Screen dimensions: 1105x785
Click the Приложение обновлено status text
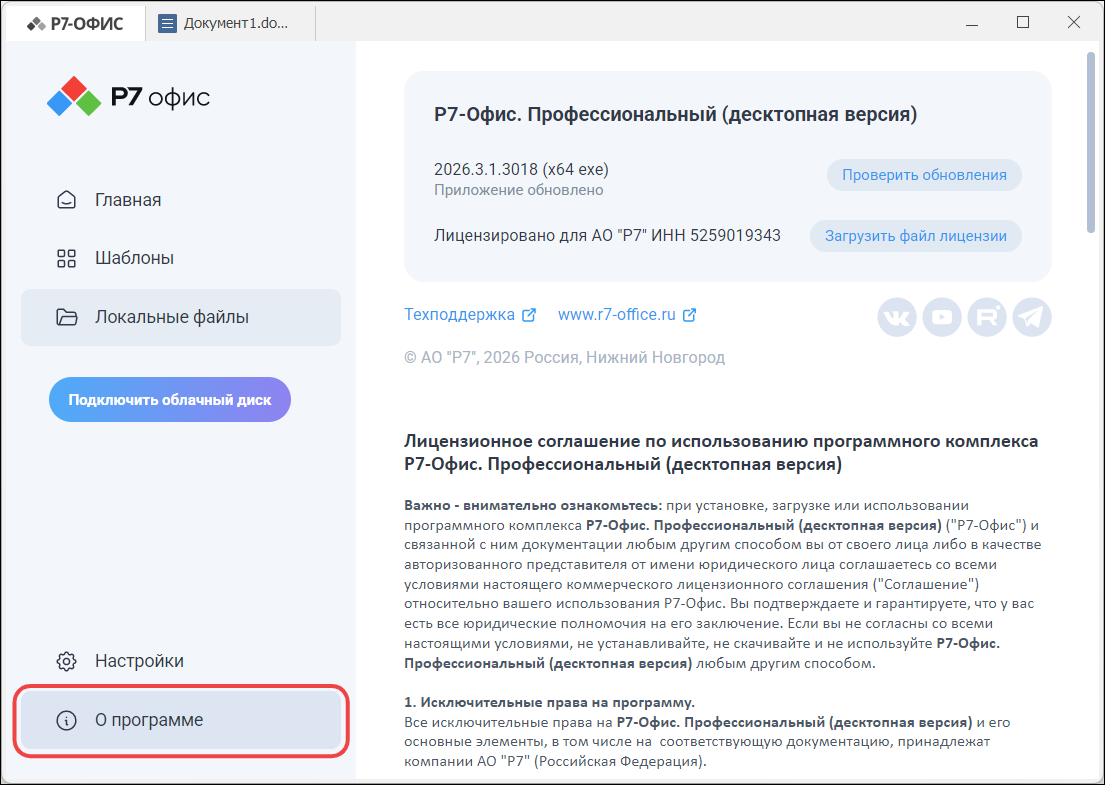click(519, 190)
